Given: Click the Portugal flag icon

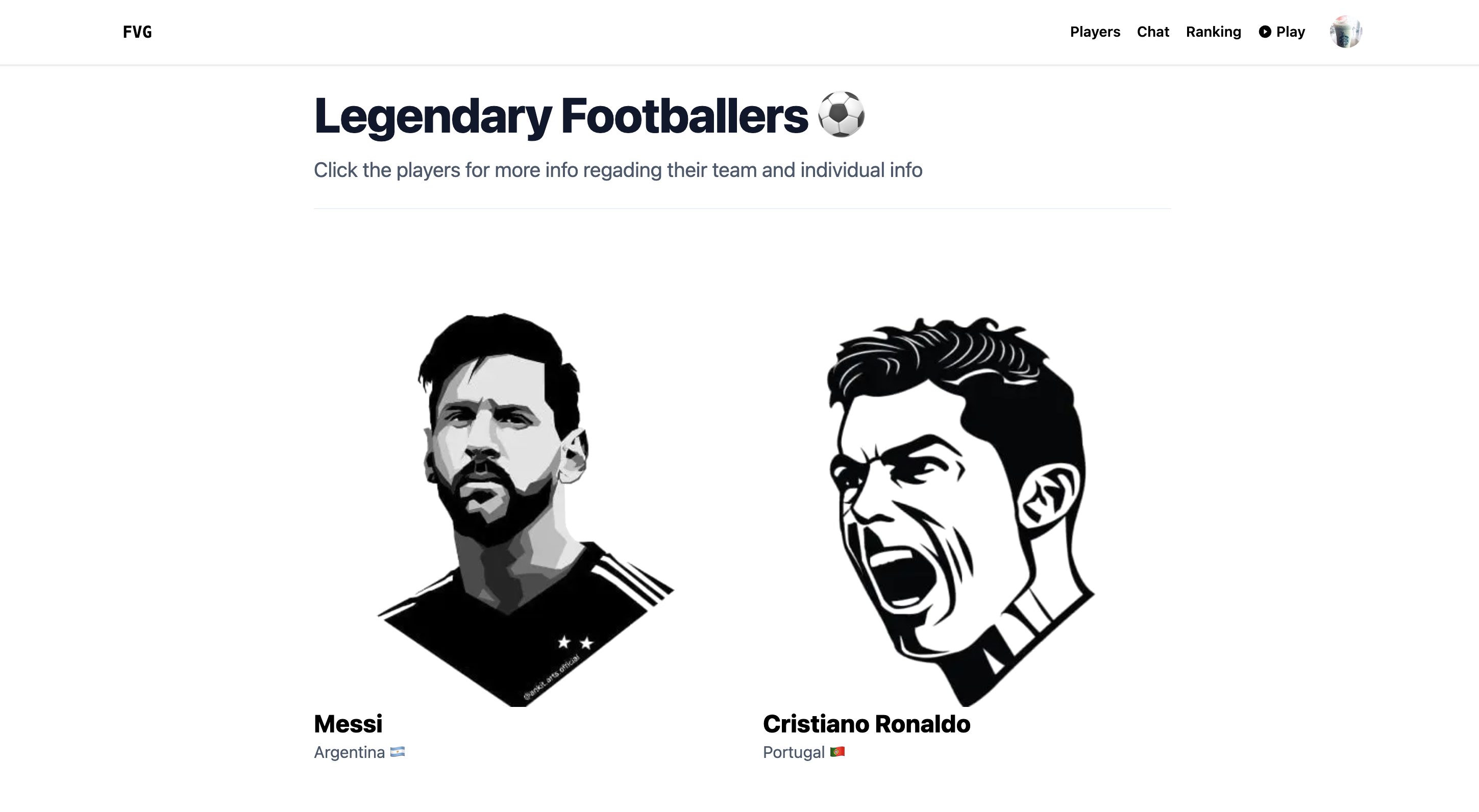Looking at the screenshot, I should click(837, 752).
